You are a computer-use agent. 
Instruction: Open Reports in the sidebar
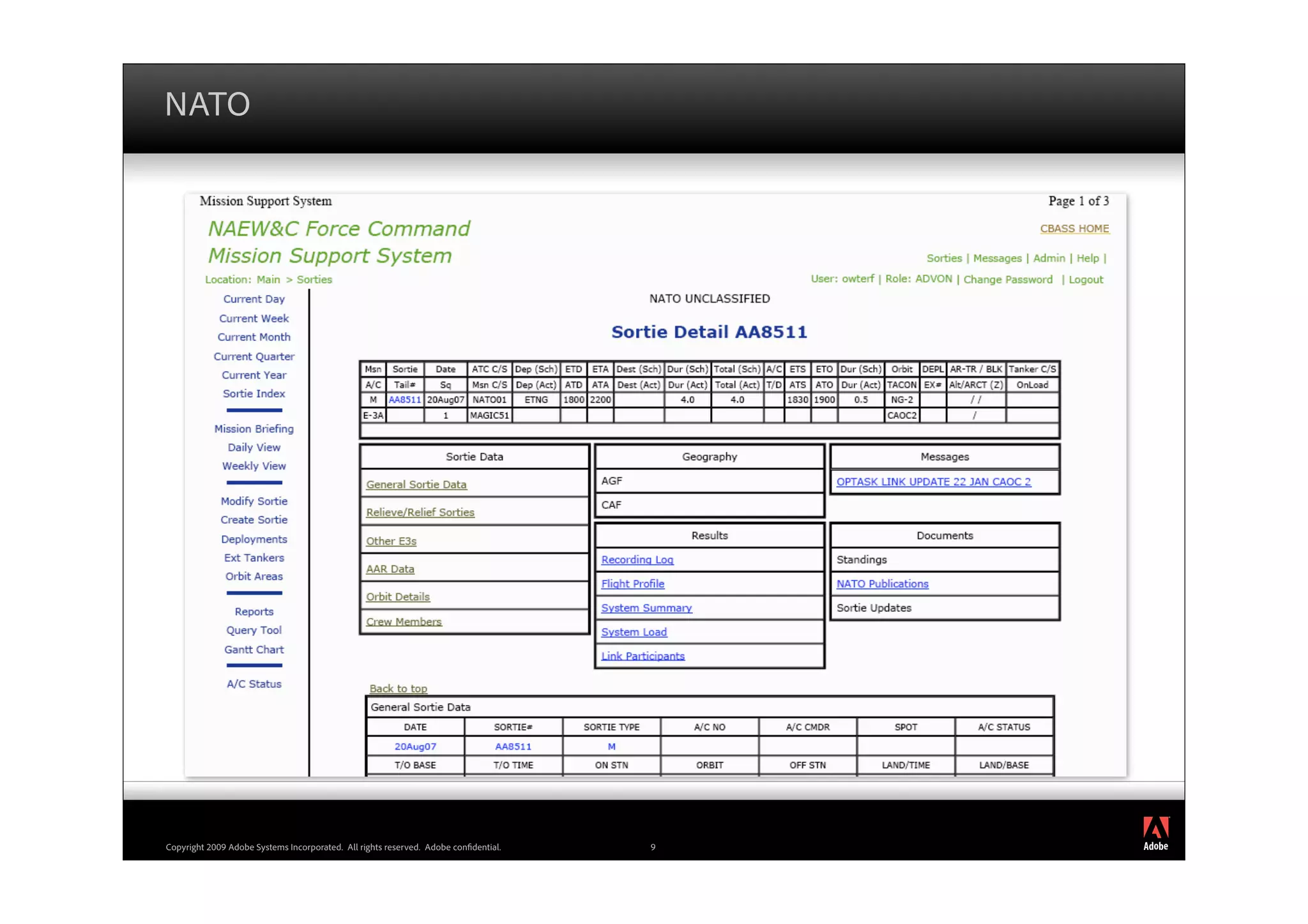point(254,612)
